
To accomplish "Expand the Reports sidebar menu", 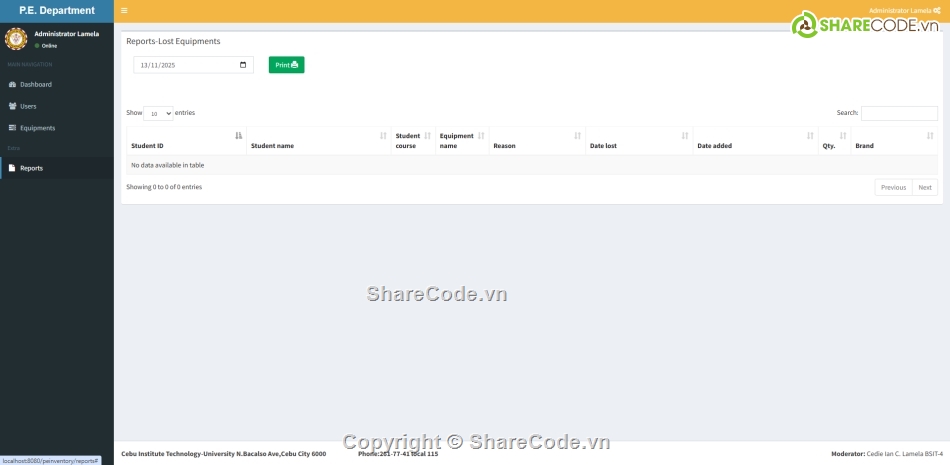I will coord(31,168).
